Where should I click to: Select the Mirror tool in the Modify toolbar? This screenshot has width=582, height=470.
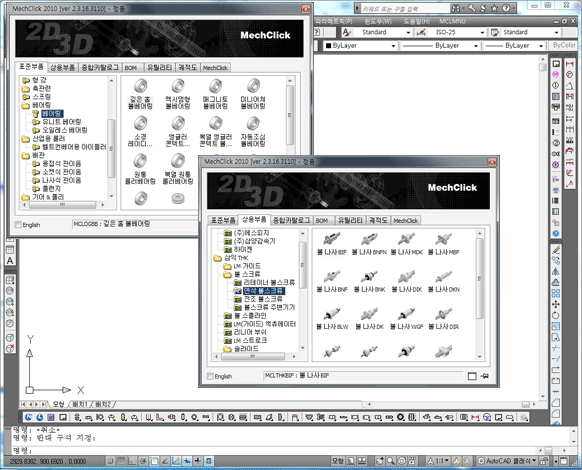click(x=556, y=271)
